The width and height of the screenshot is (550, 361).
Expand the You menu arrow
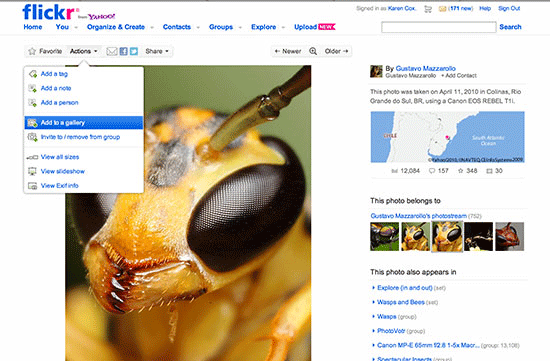pos(76,27)
